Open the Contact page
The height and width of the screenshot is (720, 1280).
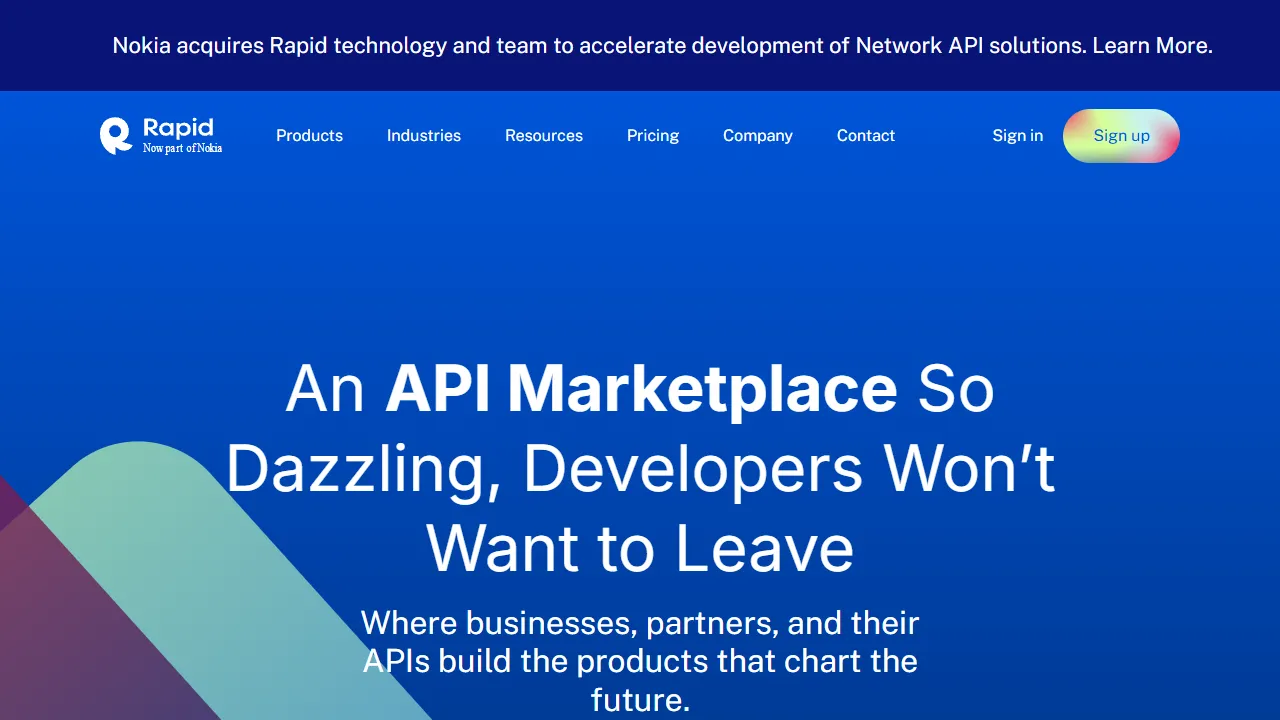(x=866, y=135)
